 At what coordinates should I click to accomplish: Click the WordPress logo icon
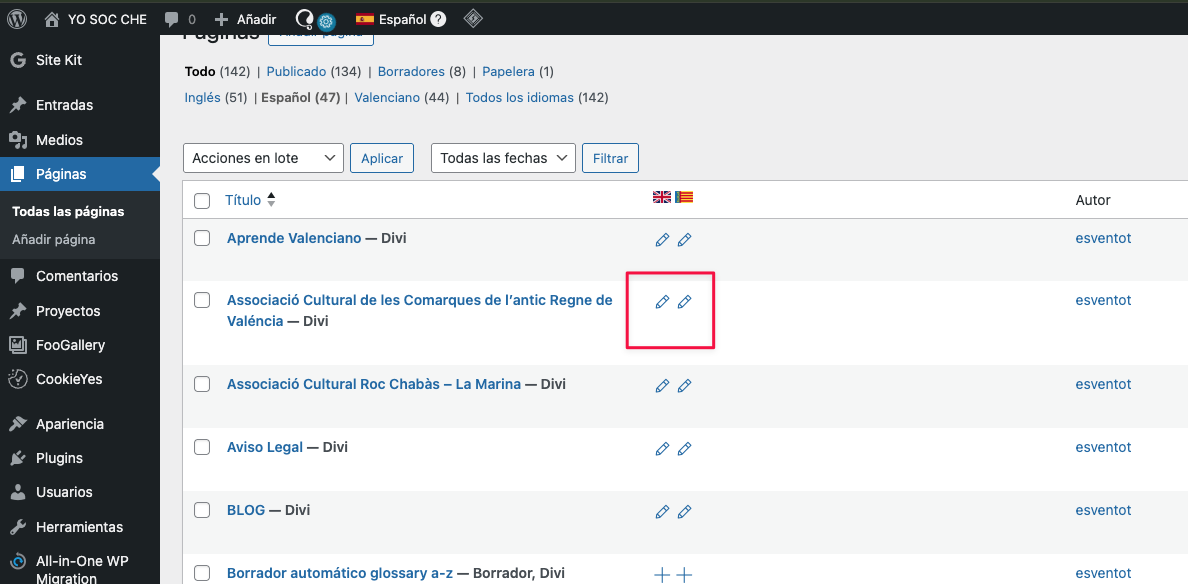click(17, 19)
